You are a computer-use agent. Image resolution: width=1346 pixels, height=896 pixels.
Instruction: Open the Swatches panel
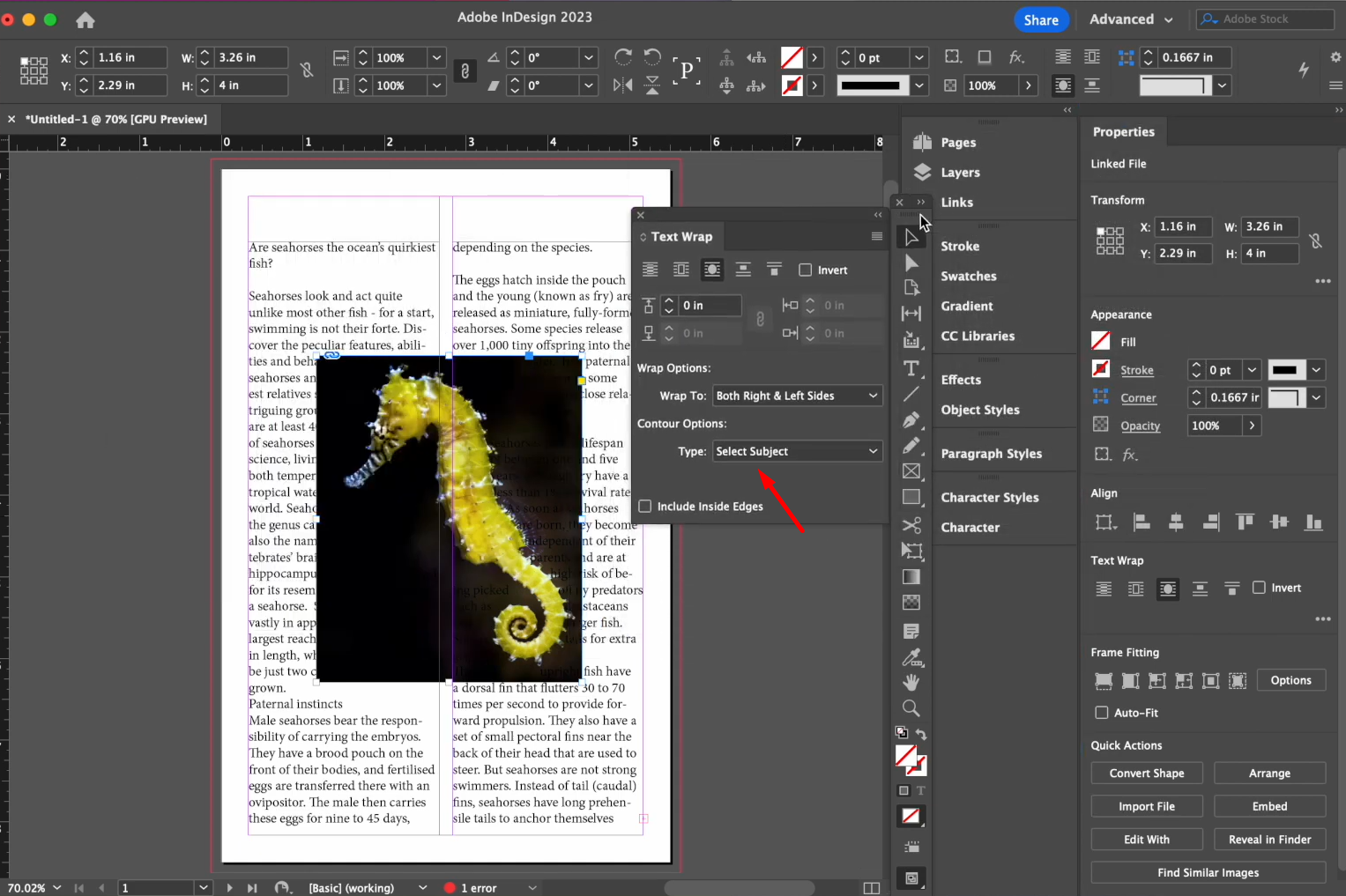(968, 276)
